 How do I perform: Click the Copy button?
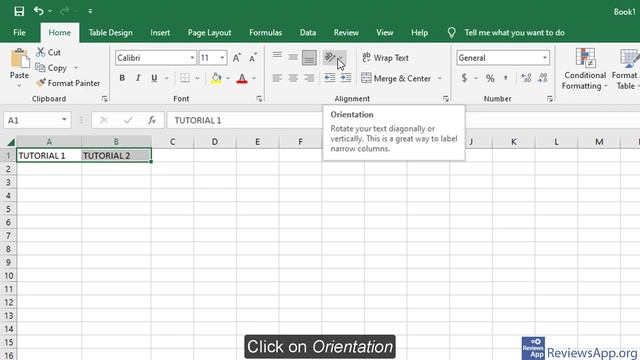tap(51, 68)
